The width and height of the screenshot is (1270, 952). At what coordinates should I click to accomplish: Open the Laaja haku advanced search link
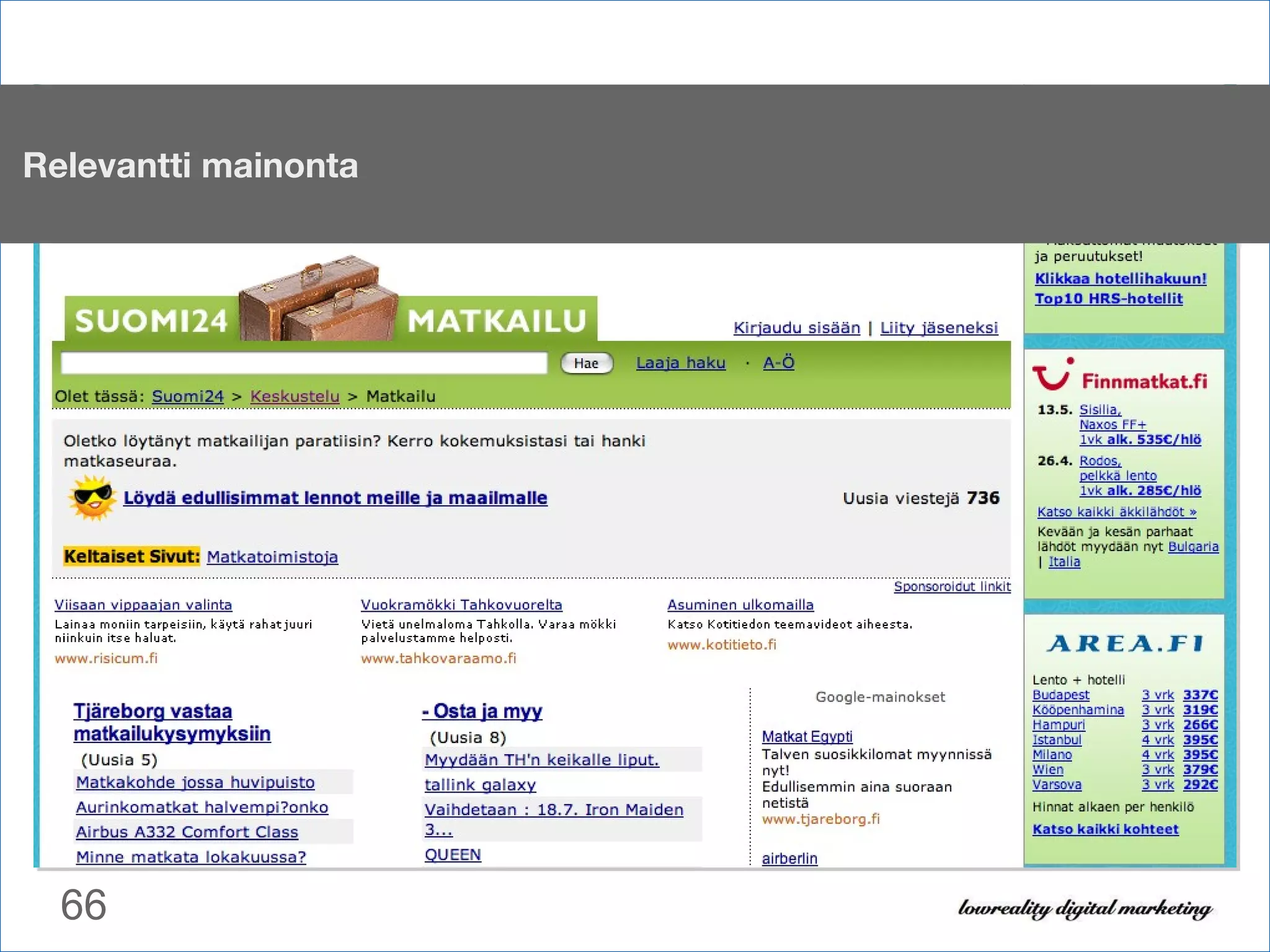pyautogui.click(x=680, y=363)
